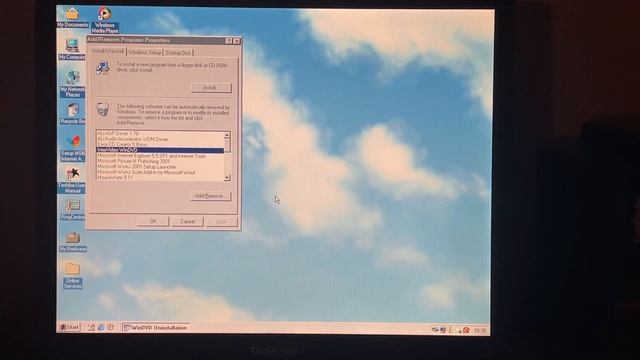The width and height of the screenshot is (640, 360).
Task: Select the Online Services folder icon
Action: [72, 276]
